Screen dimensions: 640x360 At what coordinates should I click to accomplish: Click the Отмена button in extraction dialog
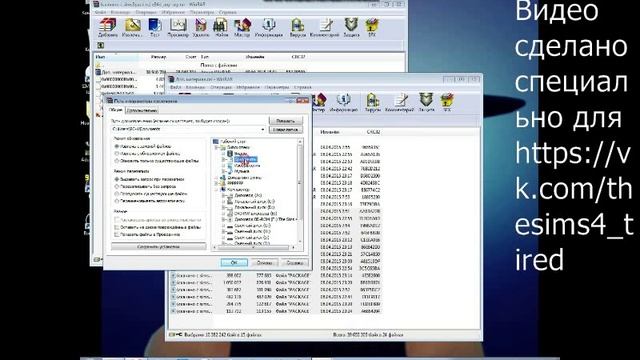(264, 262)
